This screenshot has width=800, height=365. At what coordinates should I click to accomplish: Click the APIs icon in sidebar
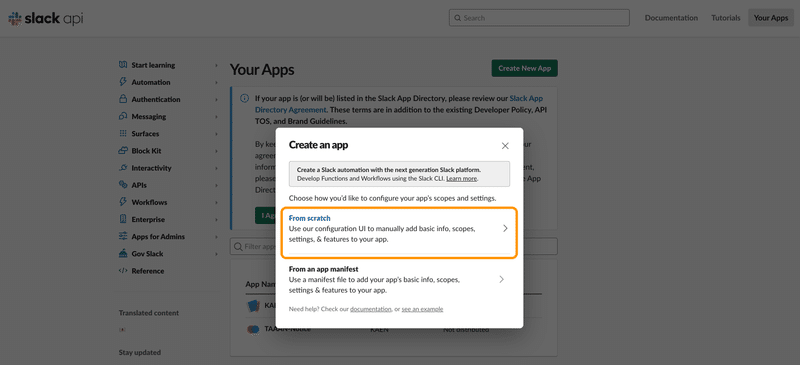pos(122,185)
